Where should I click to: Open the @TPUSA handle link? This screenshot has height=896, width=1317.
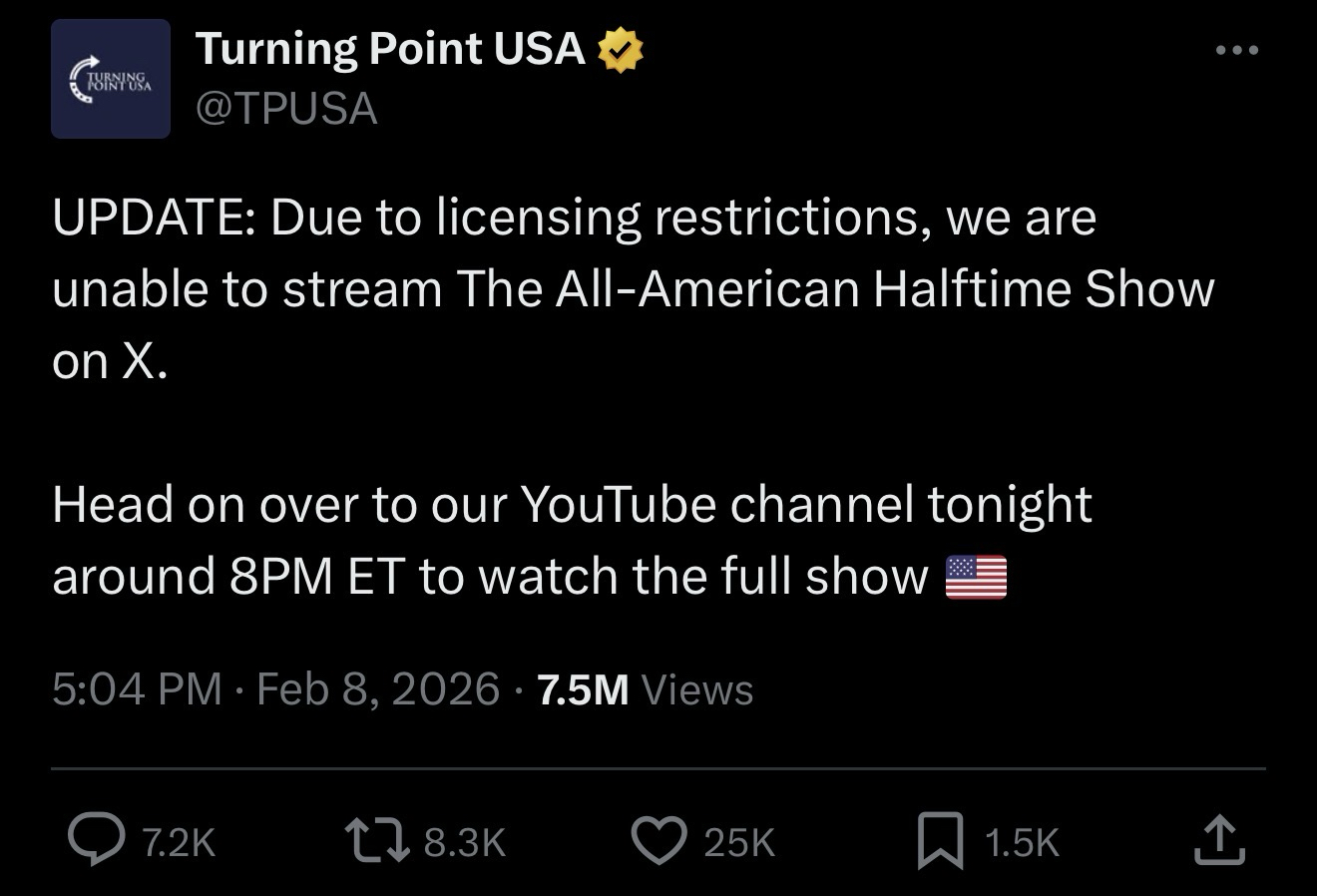point(286,108)
